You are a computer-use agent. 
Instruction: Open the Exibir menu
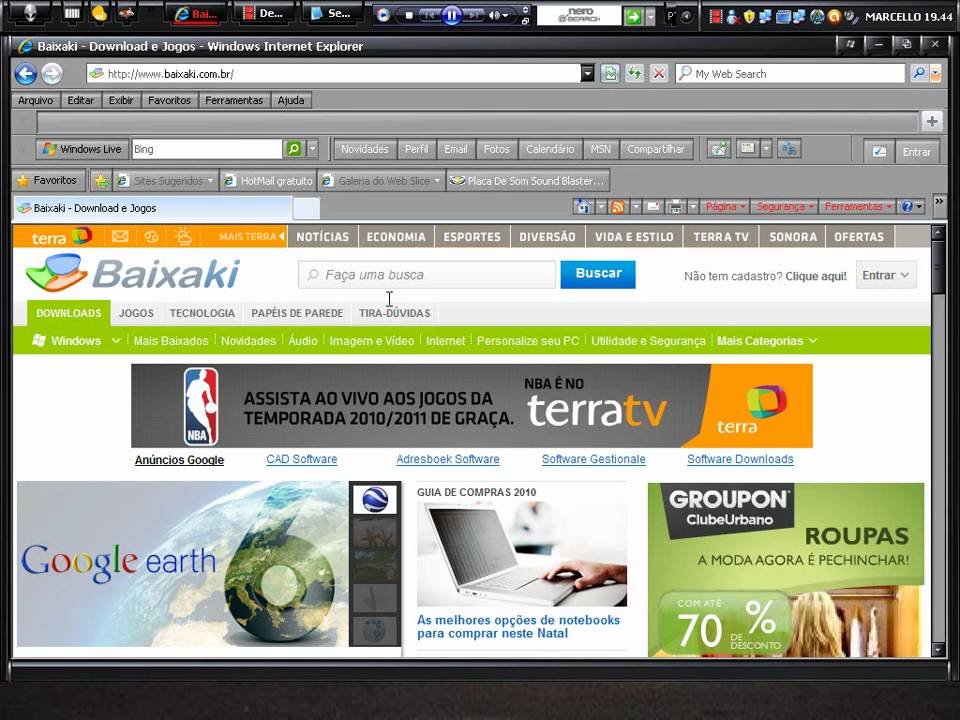pos(121,100)
